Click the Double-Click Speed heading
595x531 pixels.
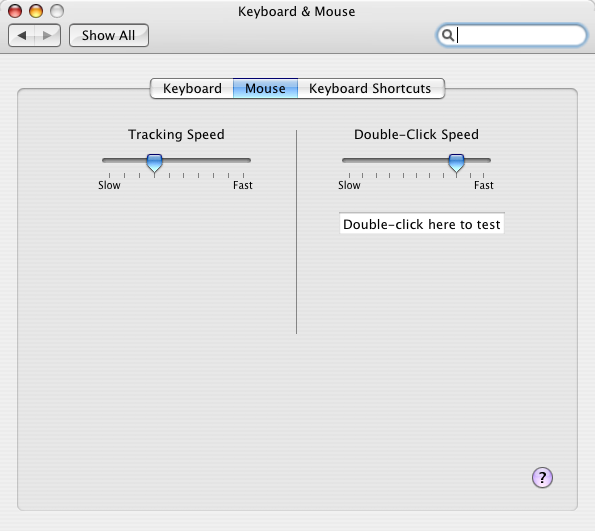coord(416,135)
